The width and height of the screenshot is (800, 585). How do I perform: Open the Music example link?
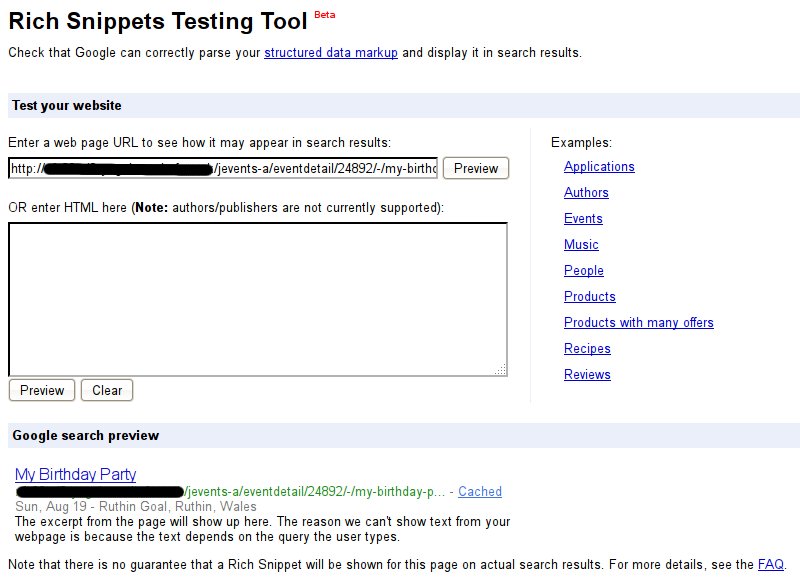(581, 245)
